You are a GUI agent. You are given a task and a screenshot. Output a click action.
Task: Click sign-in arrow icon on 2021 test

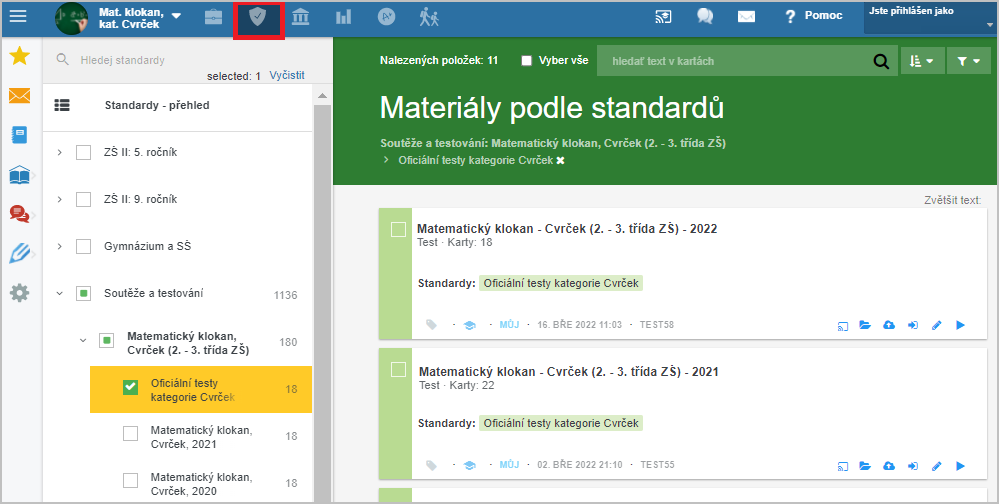coord(912,466)
